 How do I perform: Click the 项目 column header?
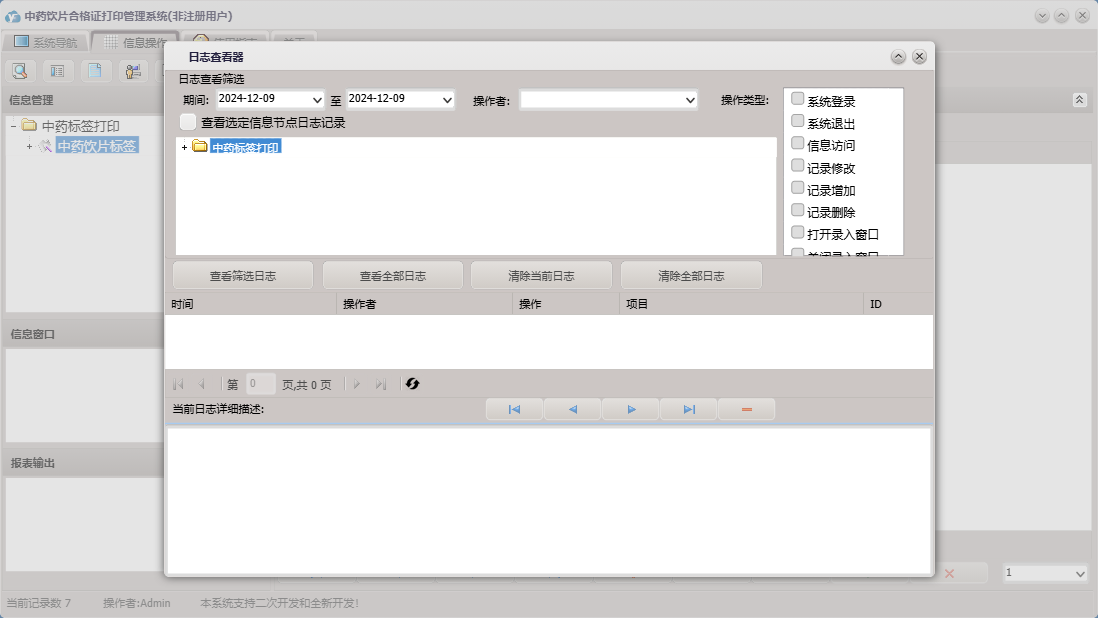tap(742, 304)
